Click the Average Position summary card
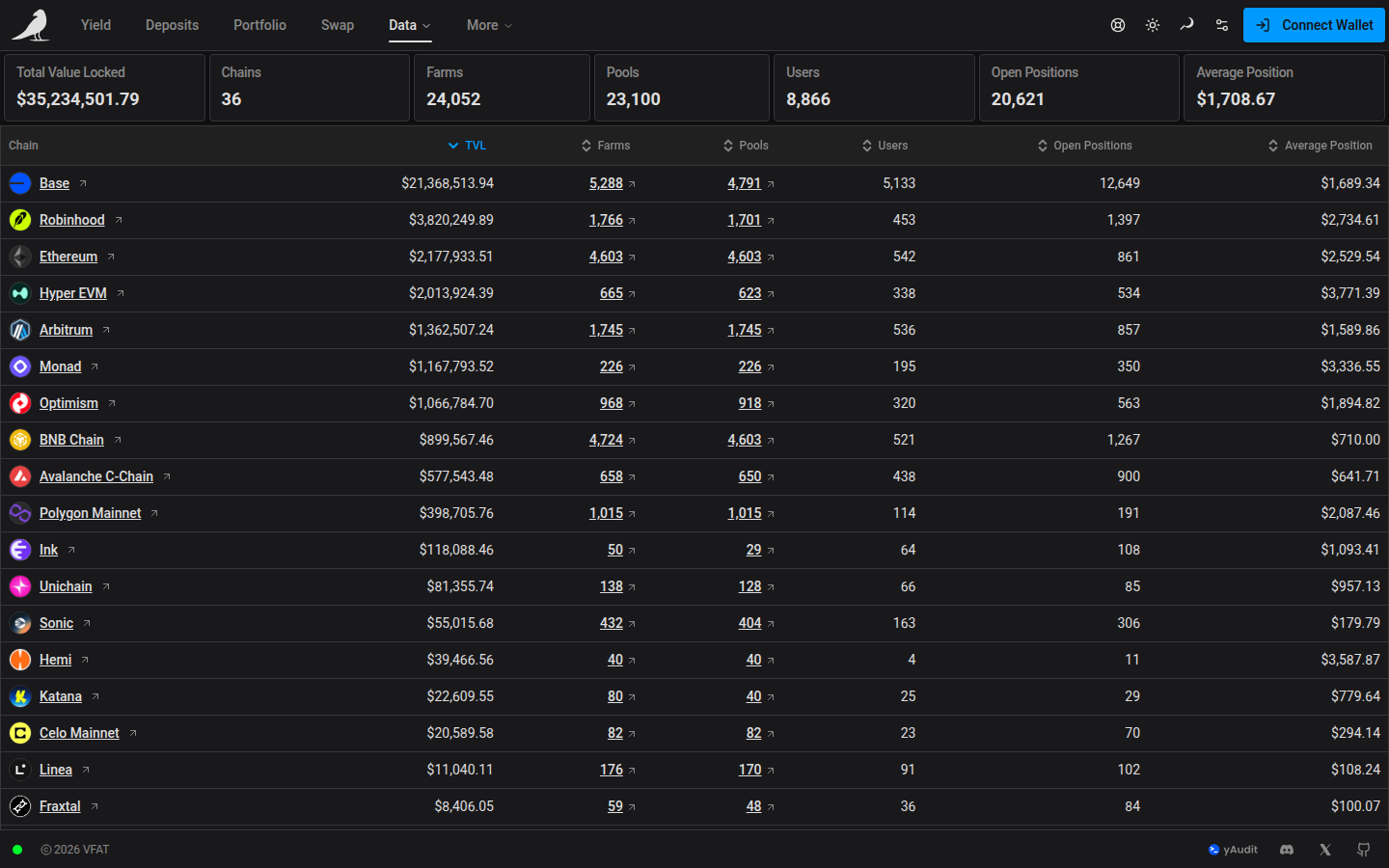The height and width of the screenshot is (868, 1389). 1284,88
